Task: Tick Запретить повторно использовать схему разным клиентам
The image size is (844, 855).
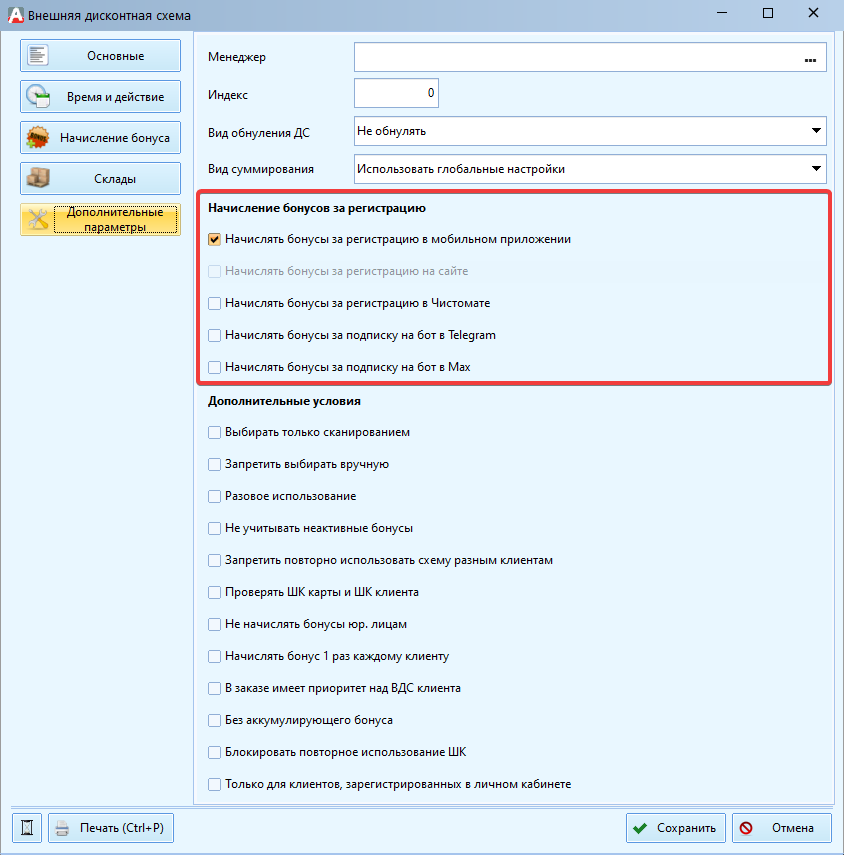Action: pyautogui.click(x=214, y=560)
